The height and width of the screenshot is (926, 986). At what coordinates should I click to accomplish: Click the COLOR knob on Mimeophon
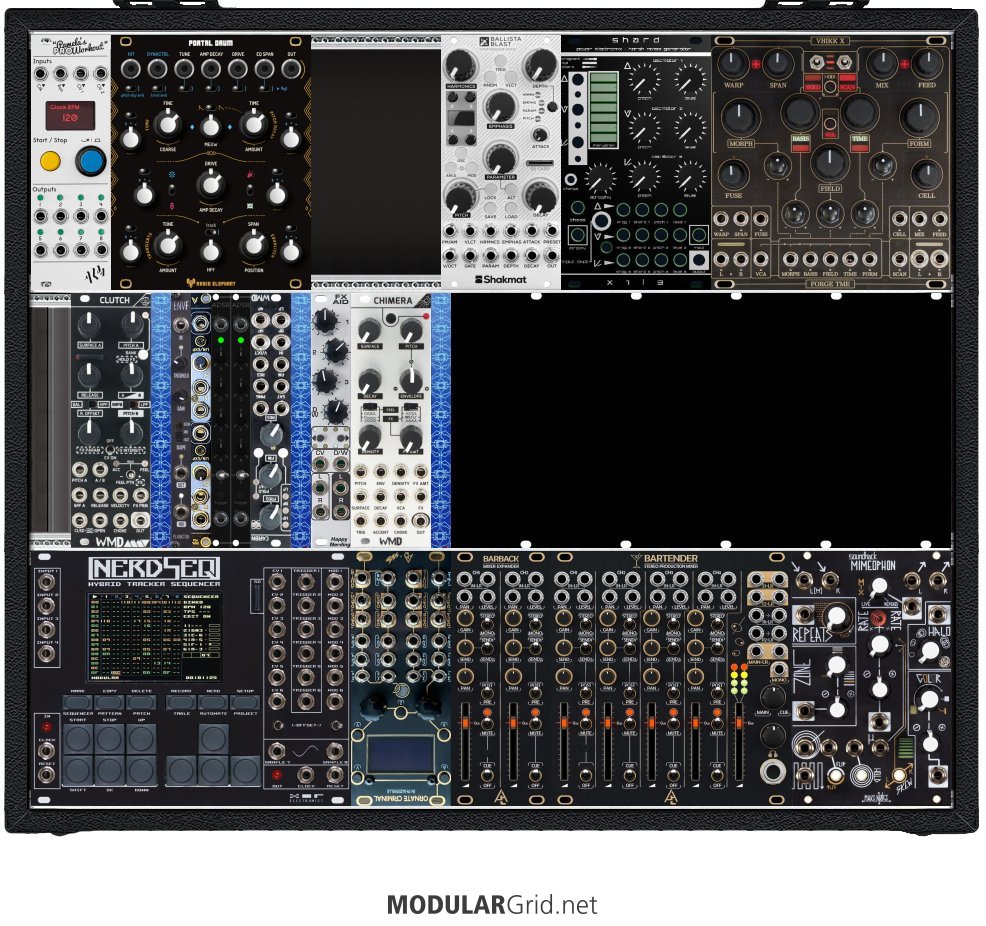point(929,699)
